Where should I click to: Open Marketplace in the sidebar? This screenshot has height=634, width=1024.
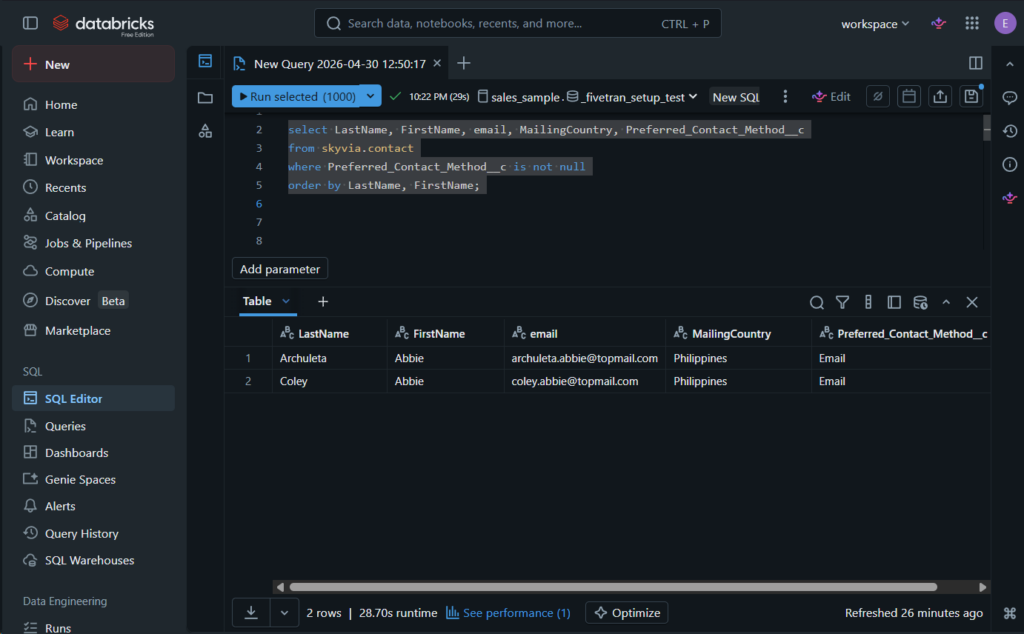point(93,330)
